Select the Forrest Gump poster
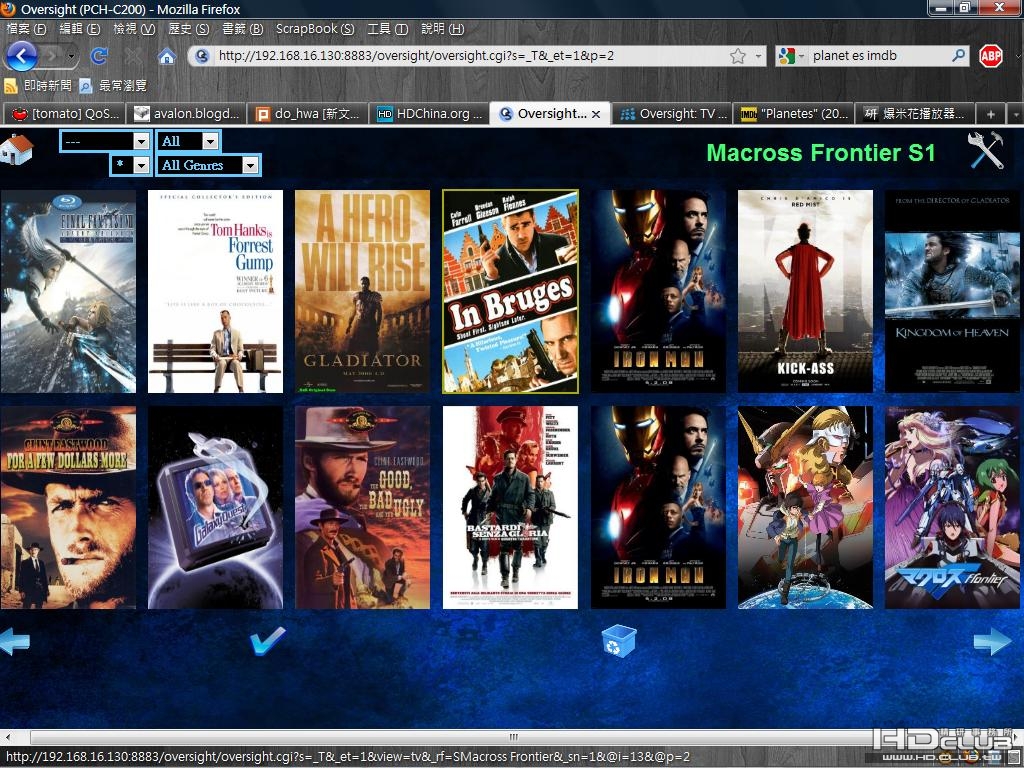This screenshot has width=1024, height=768. pos(216,291)
